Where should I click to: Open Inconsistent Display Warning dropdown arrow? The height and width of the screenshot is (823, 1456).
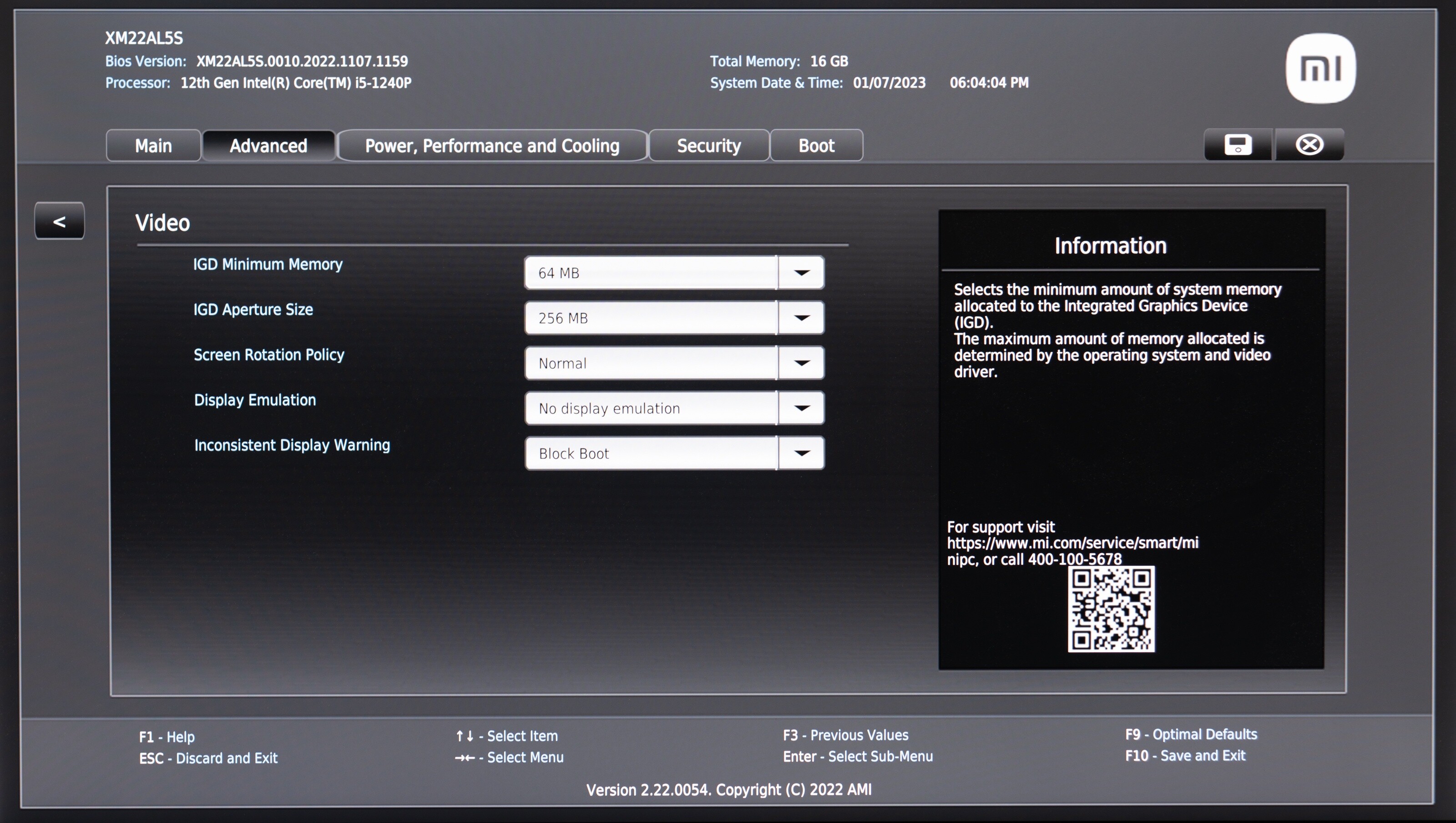pos(801,453)
